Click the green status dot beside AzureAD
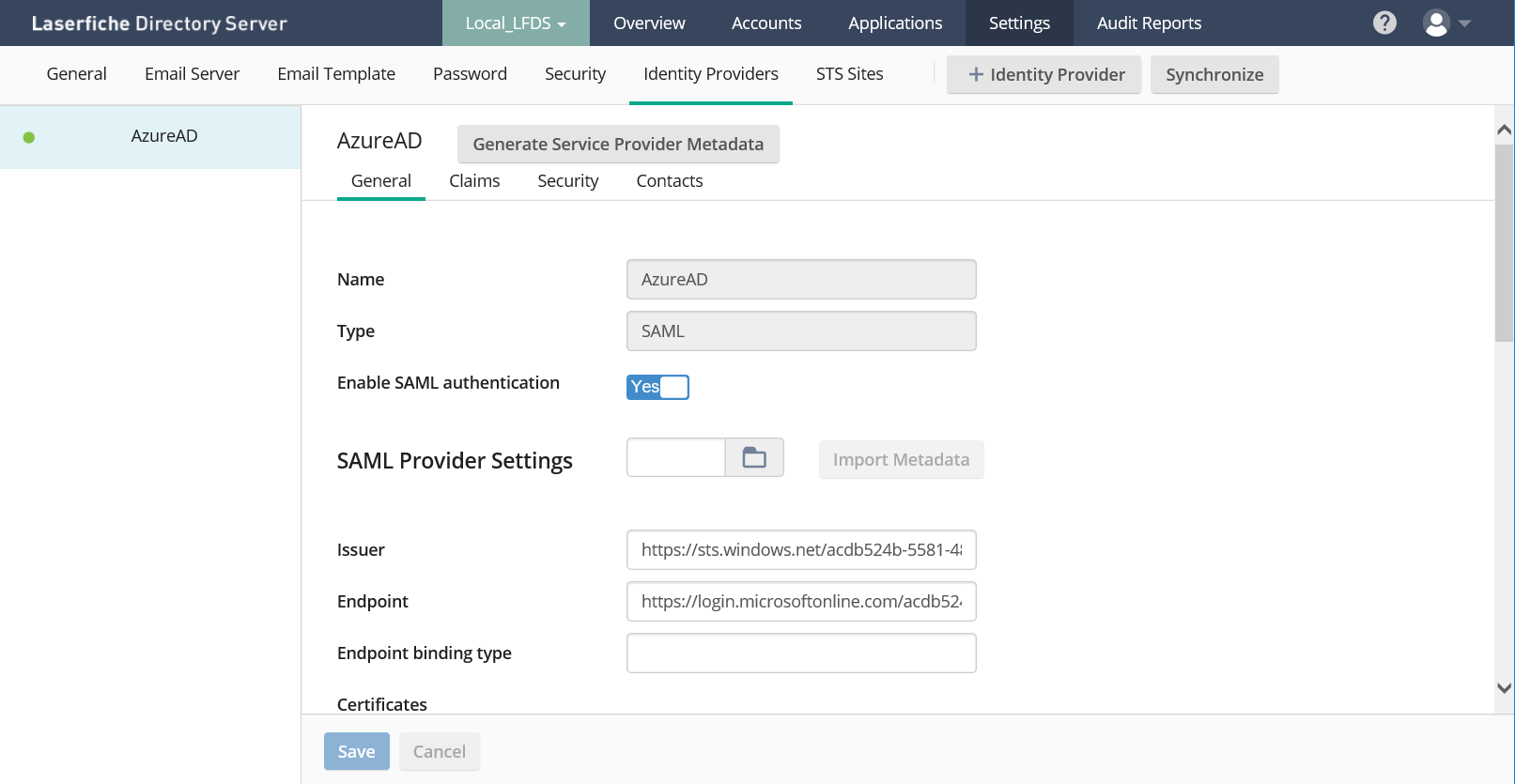 [29, 137]
